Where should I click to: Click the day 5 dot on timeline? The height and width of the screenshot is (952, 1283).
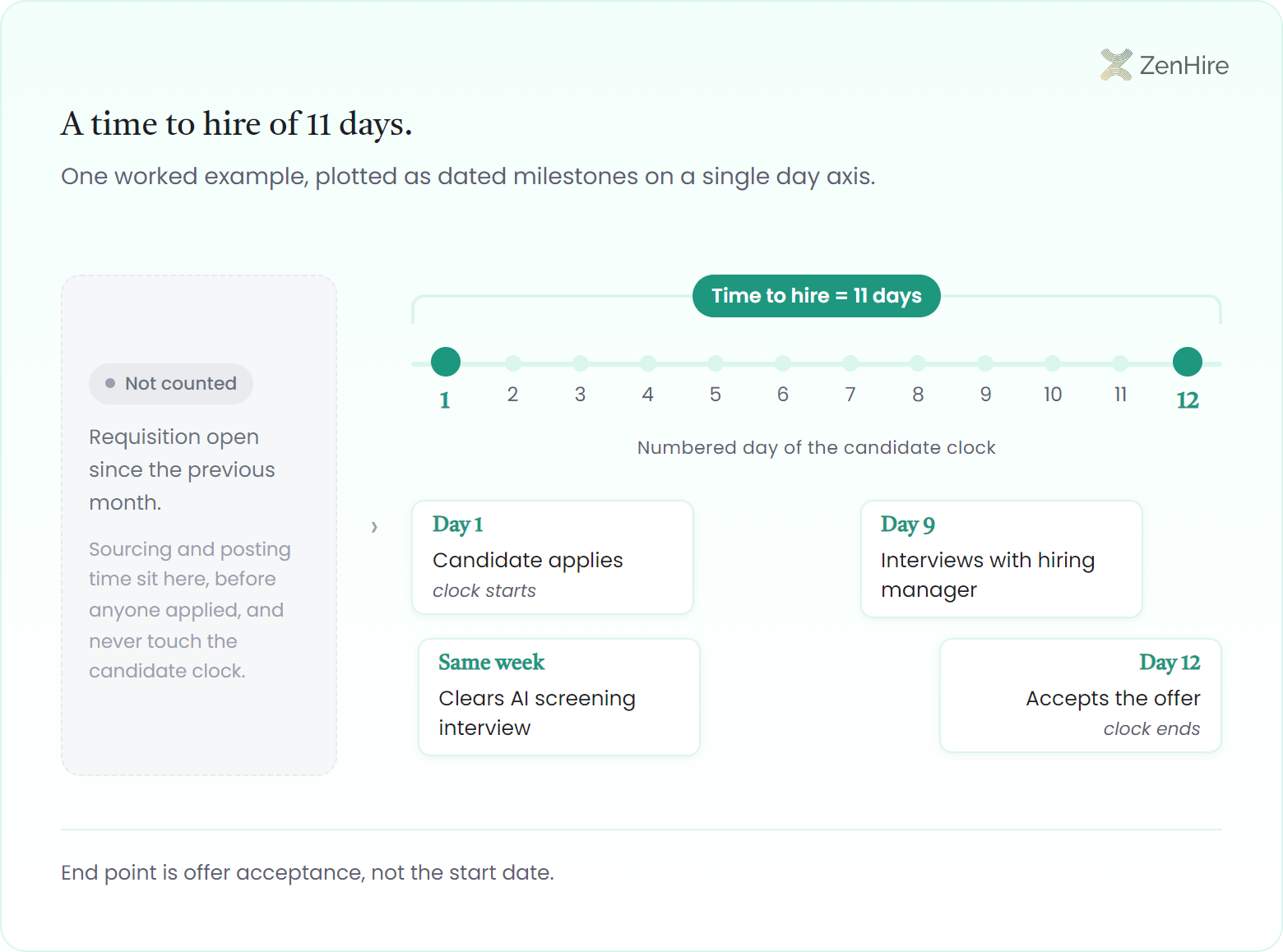click(x=716, y=363)
